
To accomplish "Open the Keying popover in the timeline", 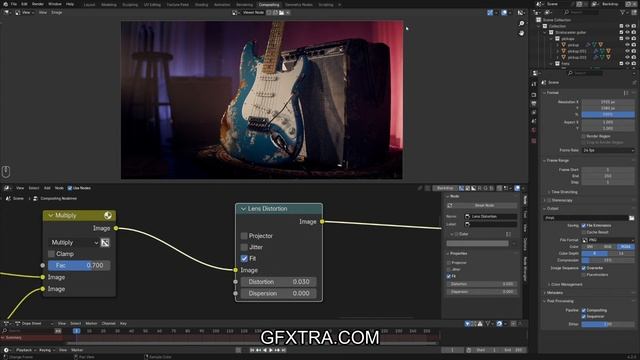I will click(47, 350).
